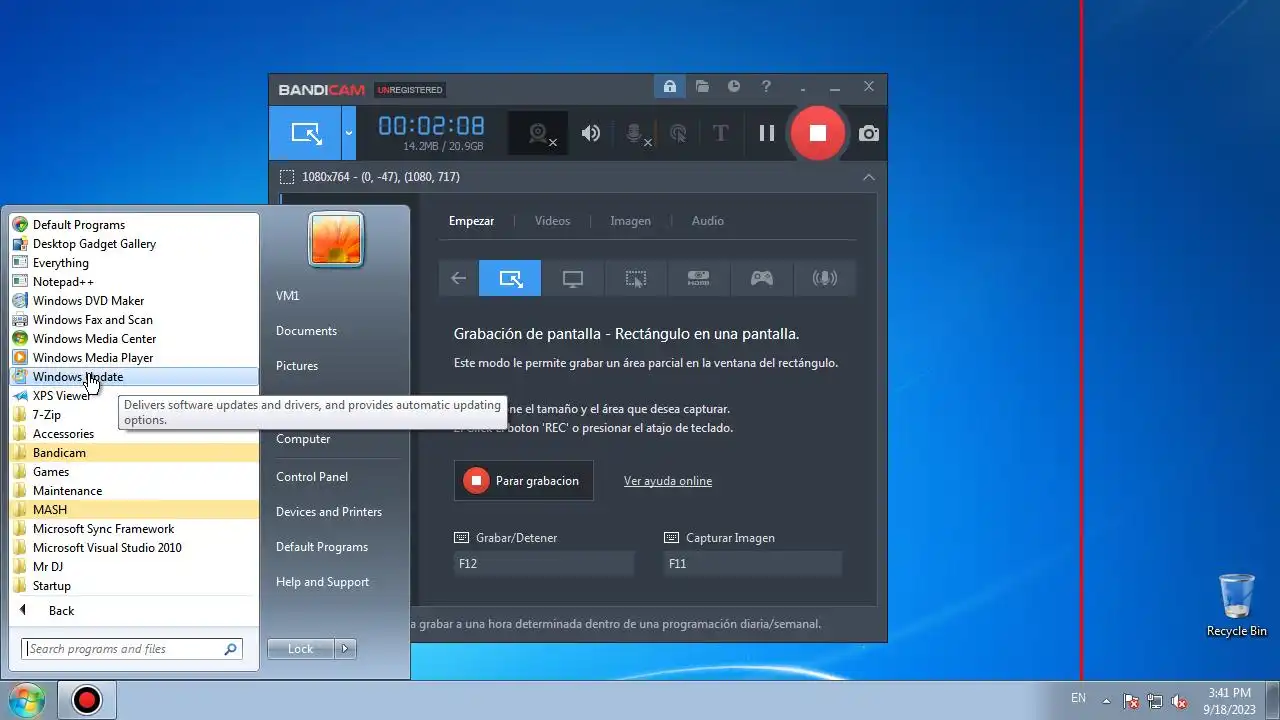
Task: Pause the Bandicam recording
Action: tap(767, 133)
